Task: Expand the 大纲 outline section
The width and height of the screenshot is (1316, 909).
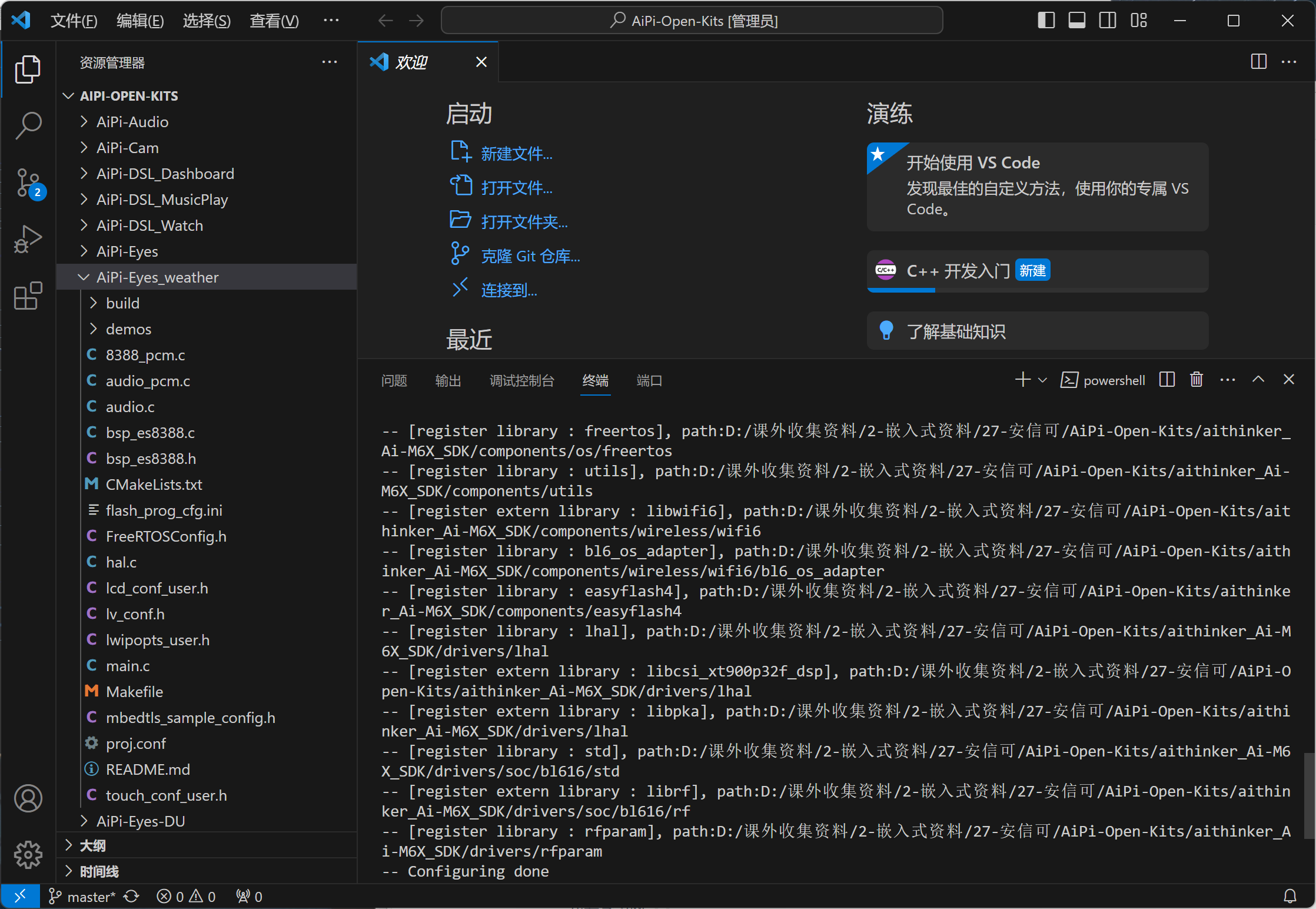Action: click(x=207, y=845)
